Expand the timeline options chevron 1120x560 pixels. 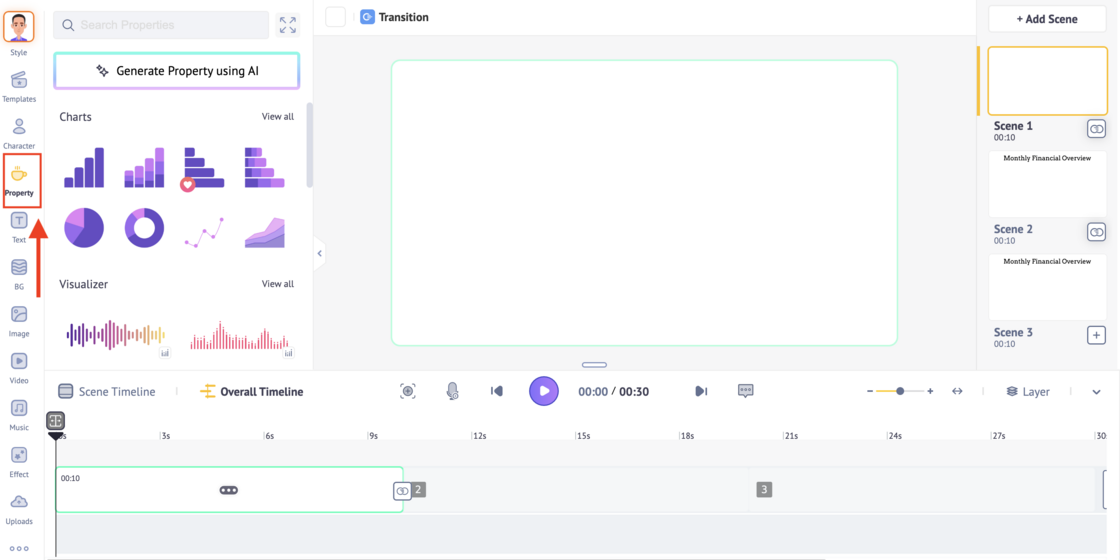click(x=1096, y=392)
